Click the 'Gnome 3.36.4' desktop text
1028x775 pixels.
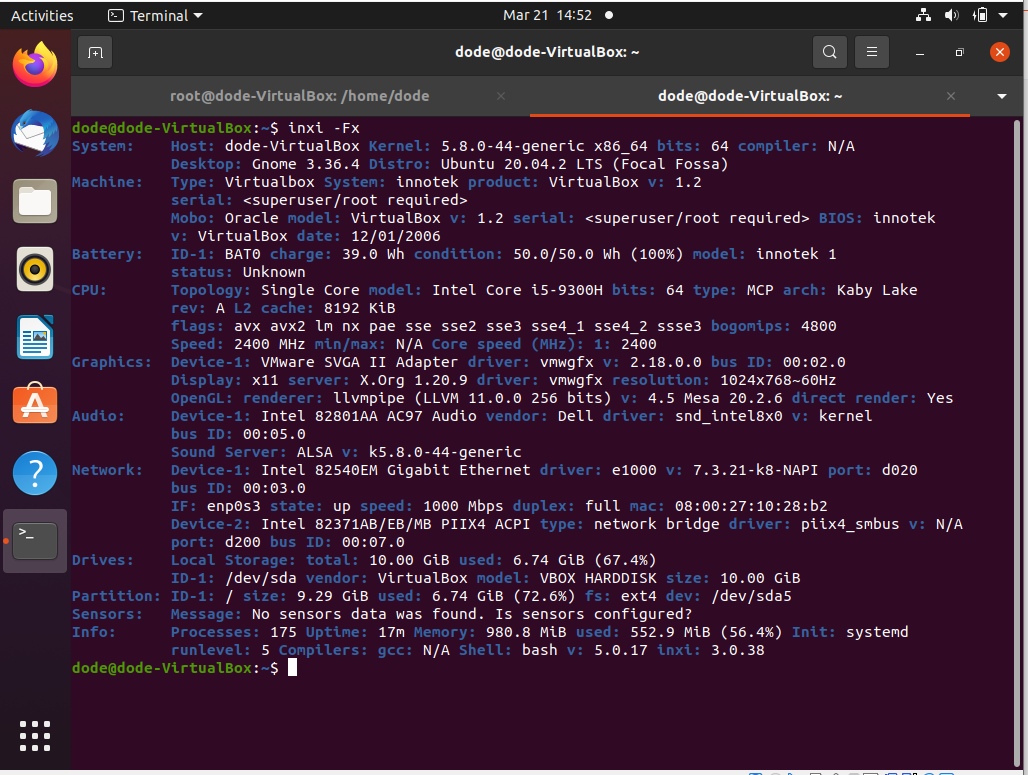coord(306,164)
